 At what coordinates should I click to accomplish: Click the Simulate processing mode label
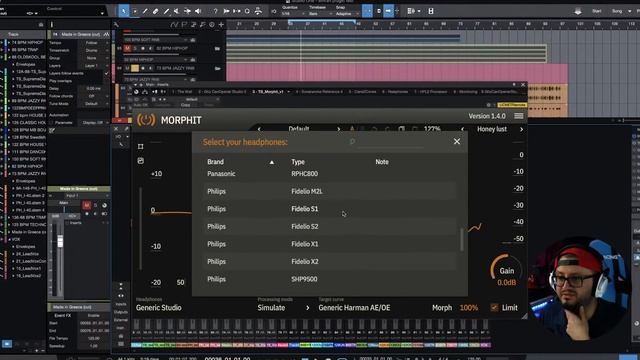click(x=271, y=308)
